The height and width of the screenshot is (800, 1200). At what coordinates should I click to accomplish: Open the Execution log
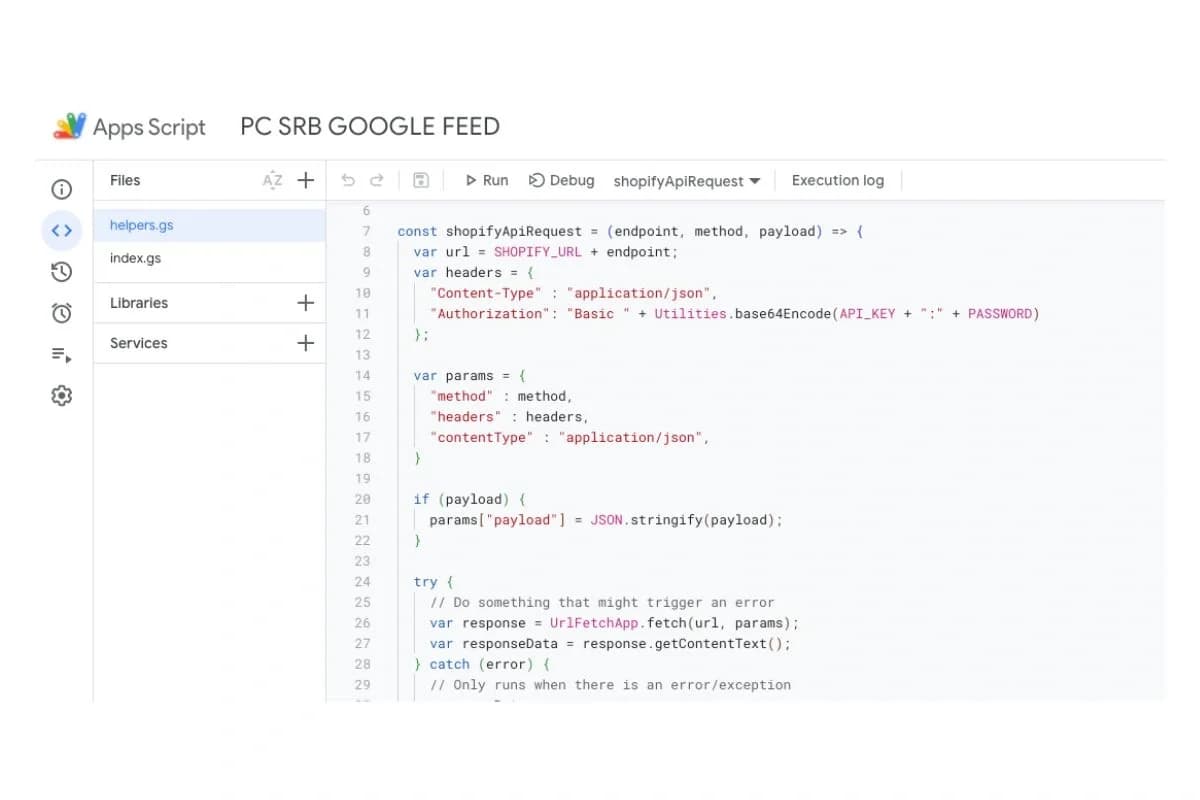pyautogui.click(x=837, y=181)
